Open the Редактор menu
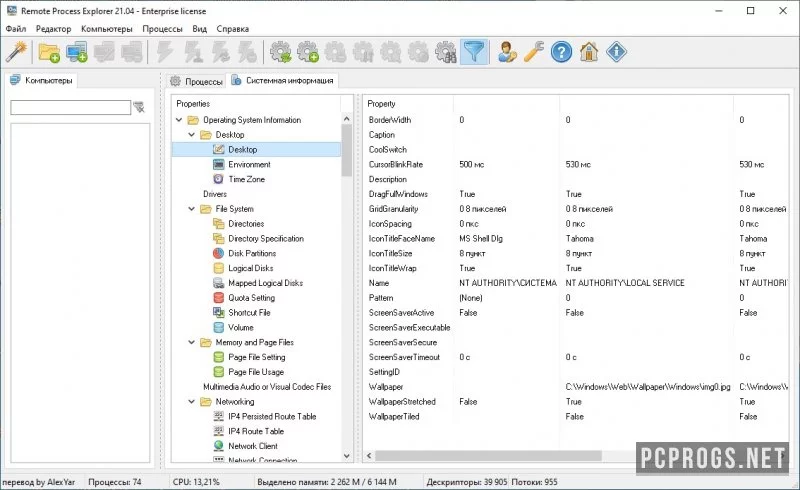Image resolution: width=800 pixels, height=490 pixels. point(54,29)
